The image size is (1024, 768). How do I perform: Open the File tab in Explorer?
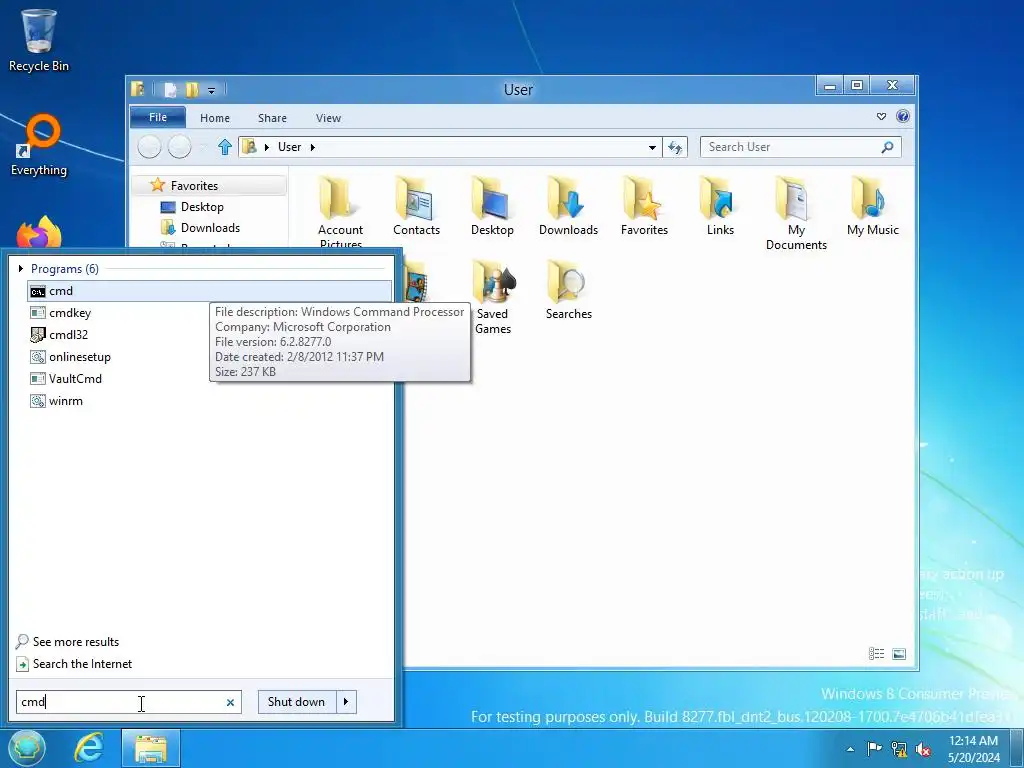pyautogui.click(x=158, y=118)
